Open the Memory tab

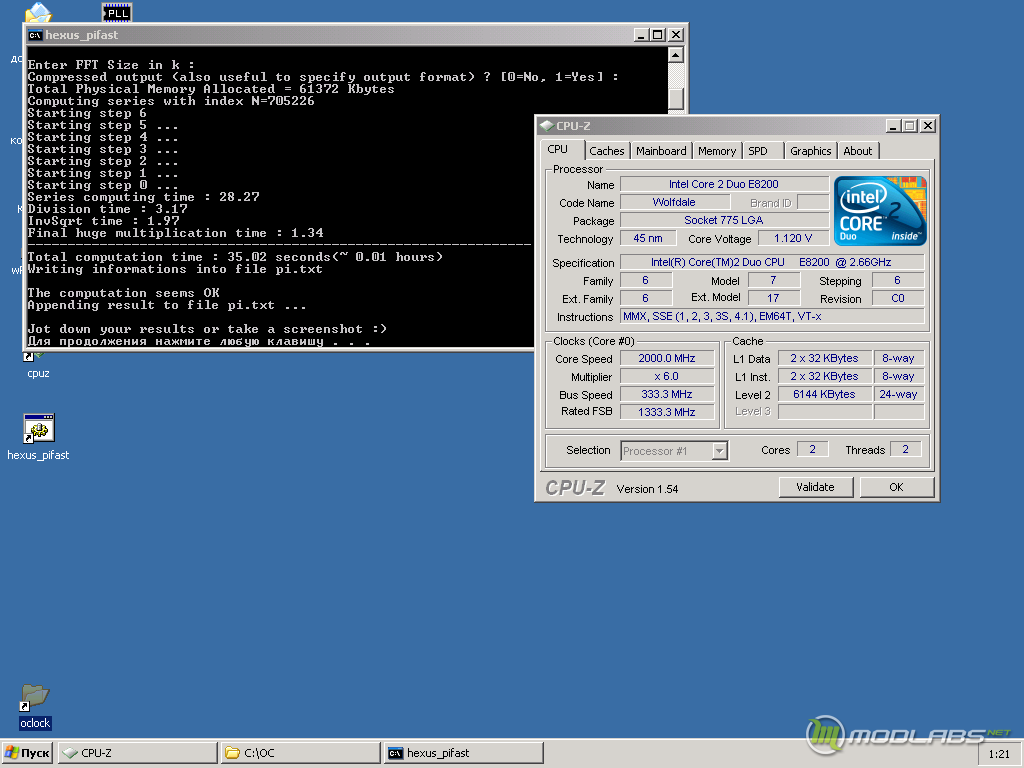click(716, 151)
